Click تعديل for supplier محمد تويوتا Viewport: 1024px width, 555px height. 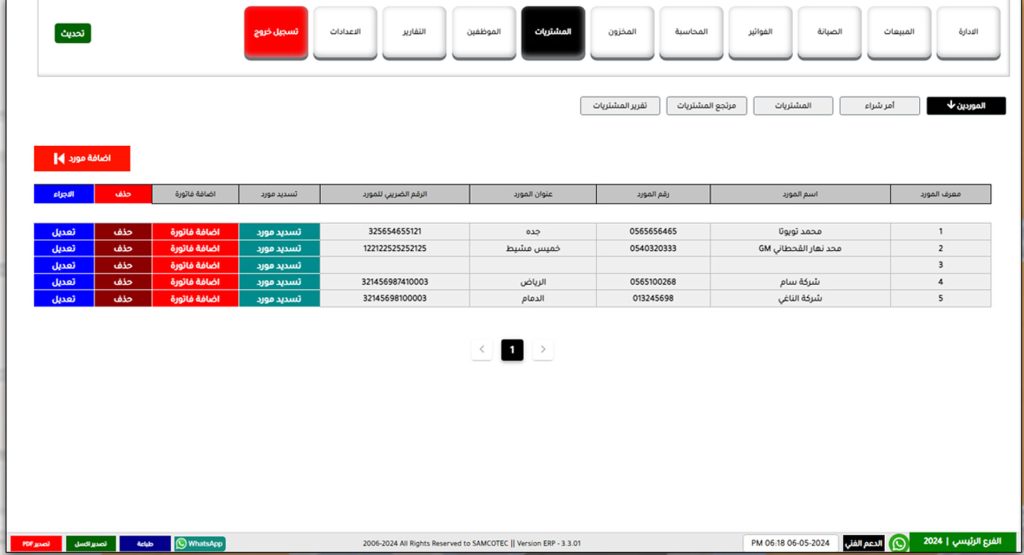click(64, 231)
